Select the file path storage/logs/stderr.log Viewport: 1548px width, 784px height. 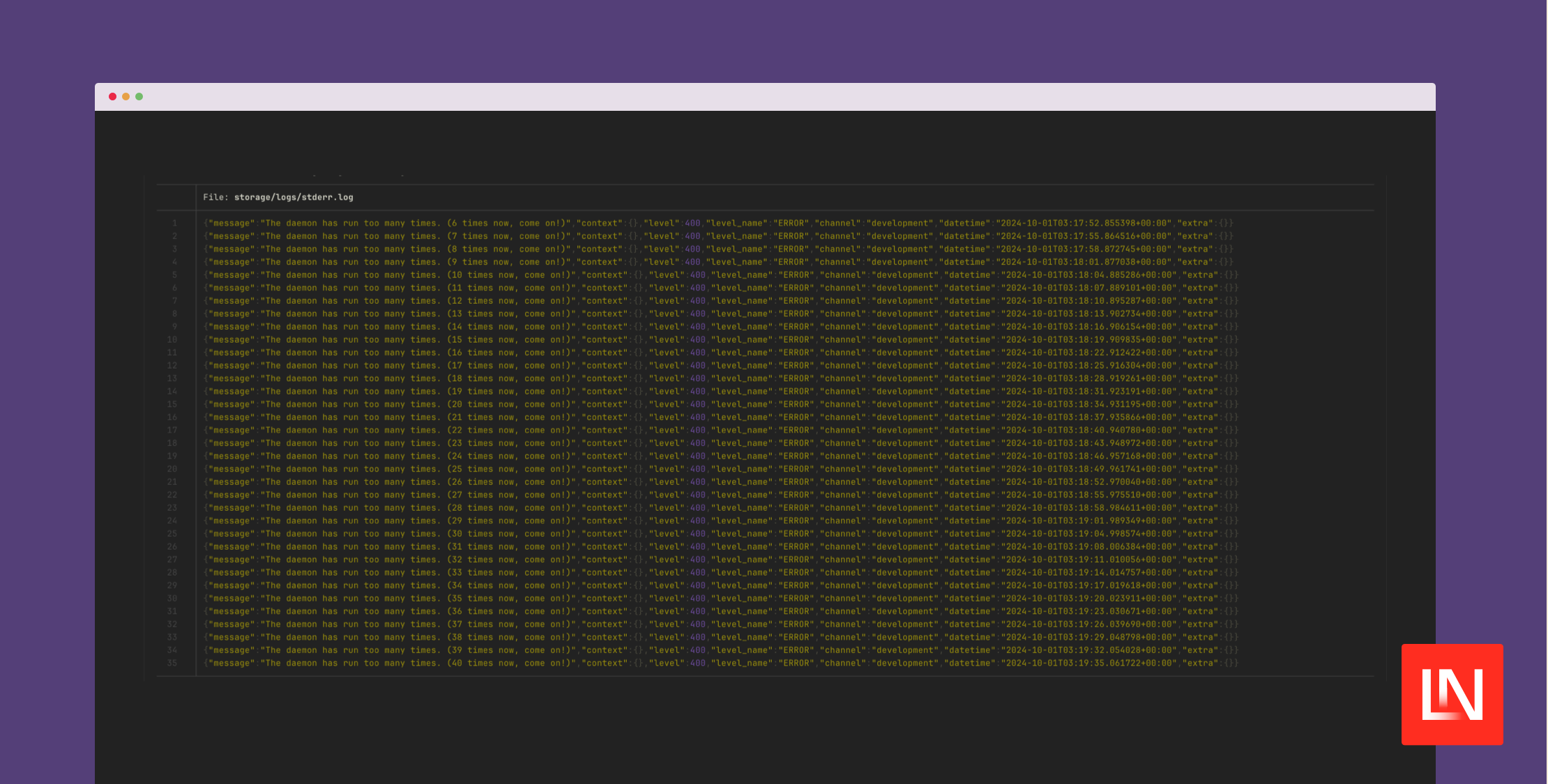(294, 197)
